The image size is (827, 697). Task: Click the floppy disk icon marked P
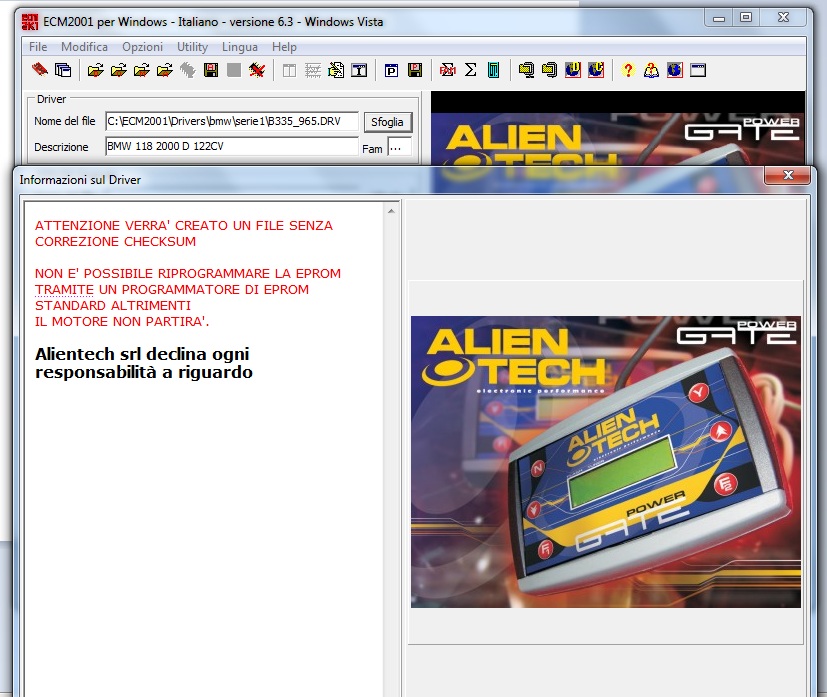click(x=415, y=70)
